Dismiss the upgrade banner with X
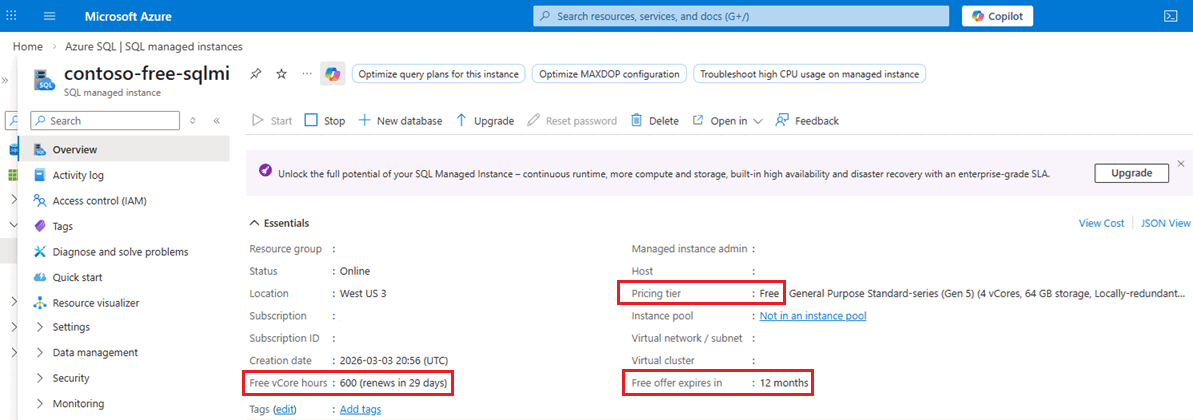This screenshot has width=1193, height=420. coord(1181,164)
